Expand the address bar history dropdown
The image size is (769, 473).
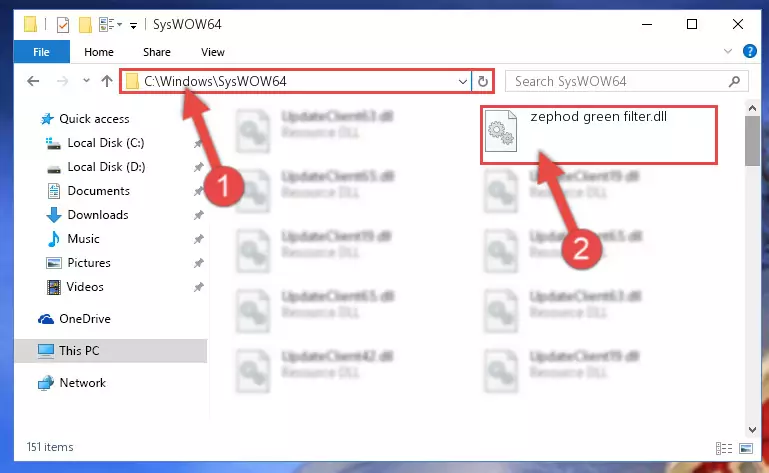coord(462,81)
